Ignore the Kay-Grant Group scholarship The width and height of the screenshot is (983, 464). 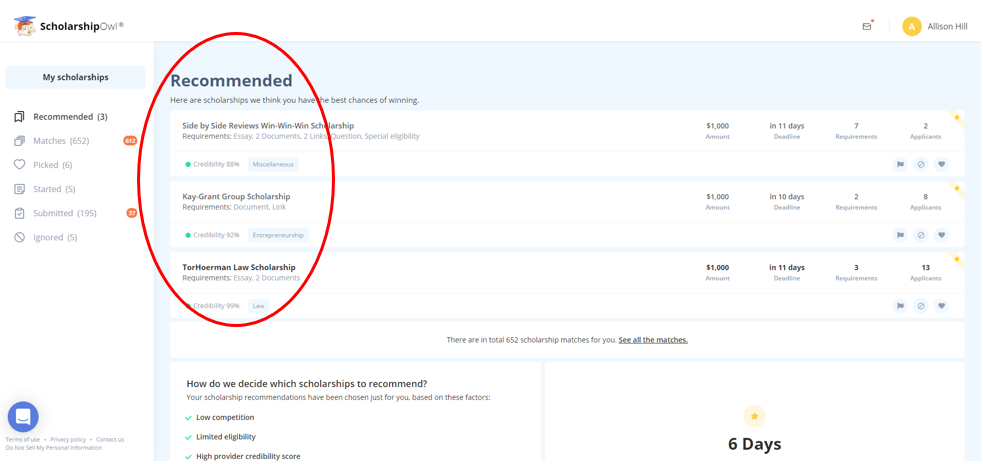(920, 235)
